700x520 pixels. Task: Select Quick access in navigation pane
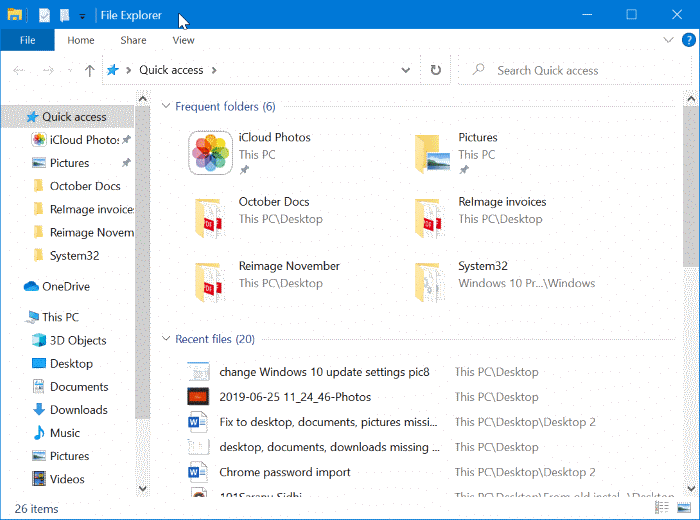68,117
